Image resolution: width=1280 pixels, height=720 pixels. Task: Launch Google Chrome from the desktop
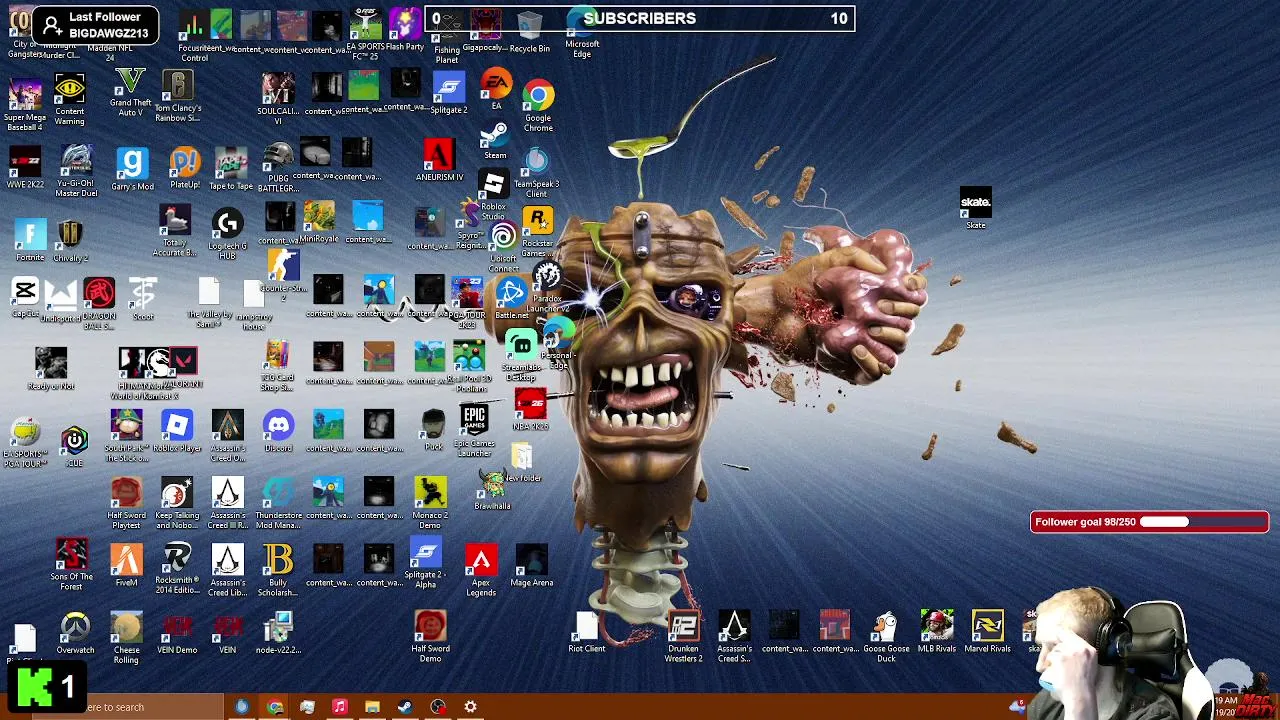538,106
